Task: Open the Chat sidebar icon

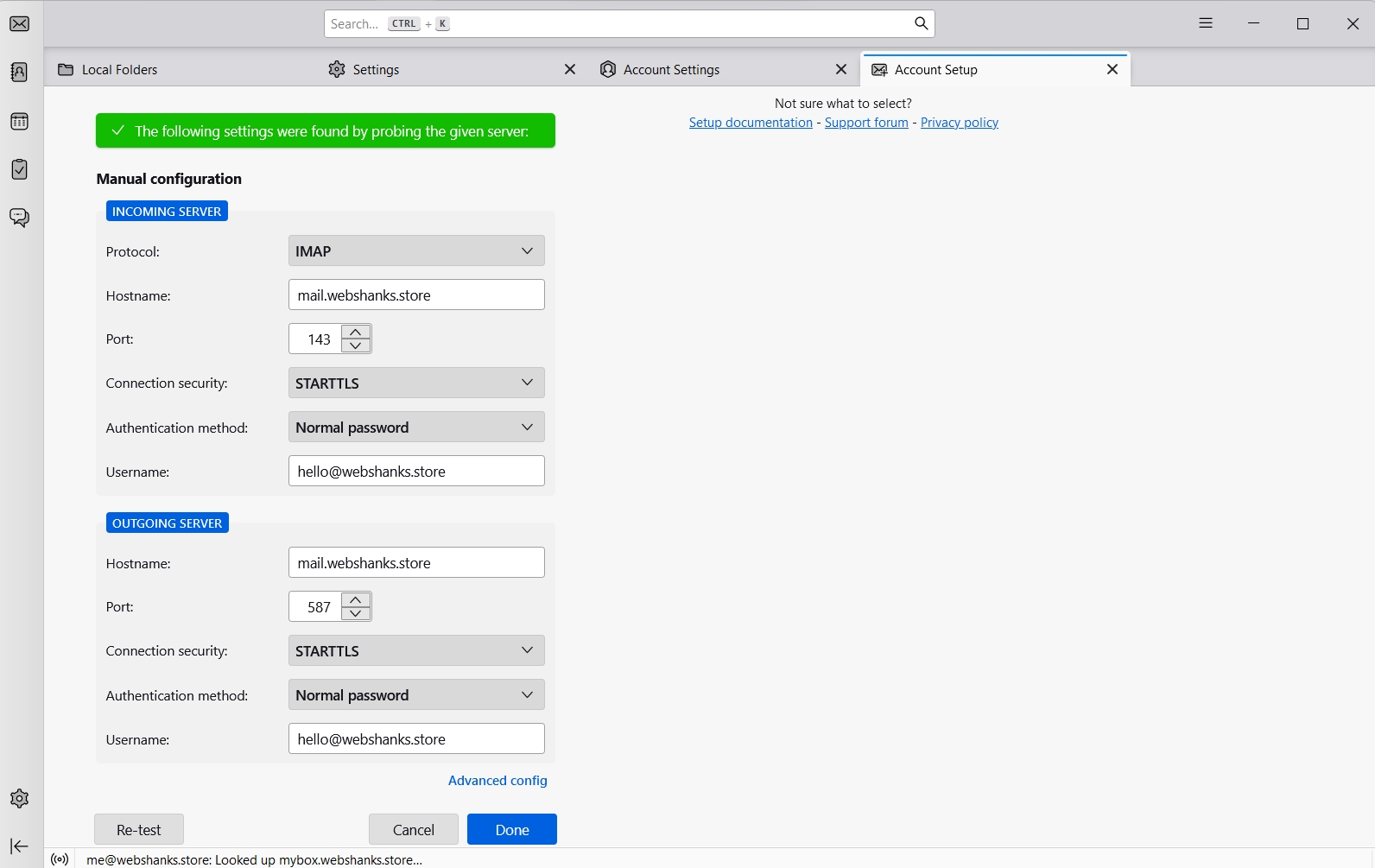Action: (19, 218)
